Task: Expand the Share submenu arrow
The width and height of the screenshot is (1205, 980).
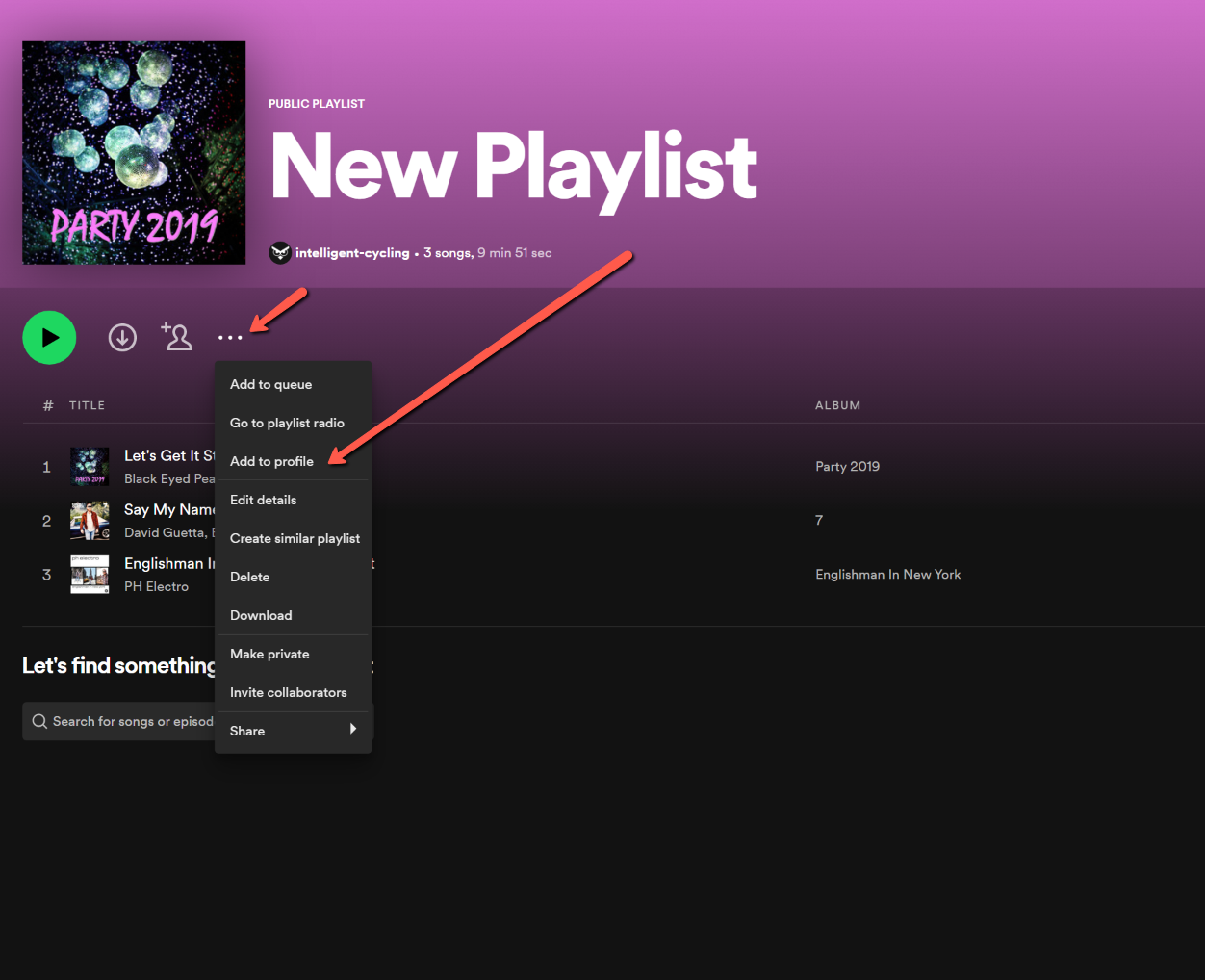Action: (353, 730)
